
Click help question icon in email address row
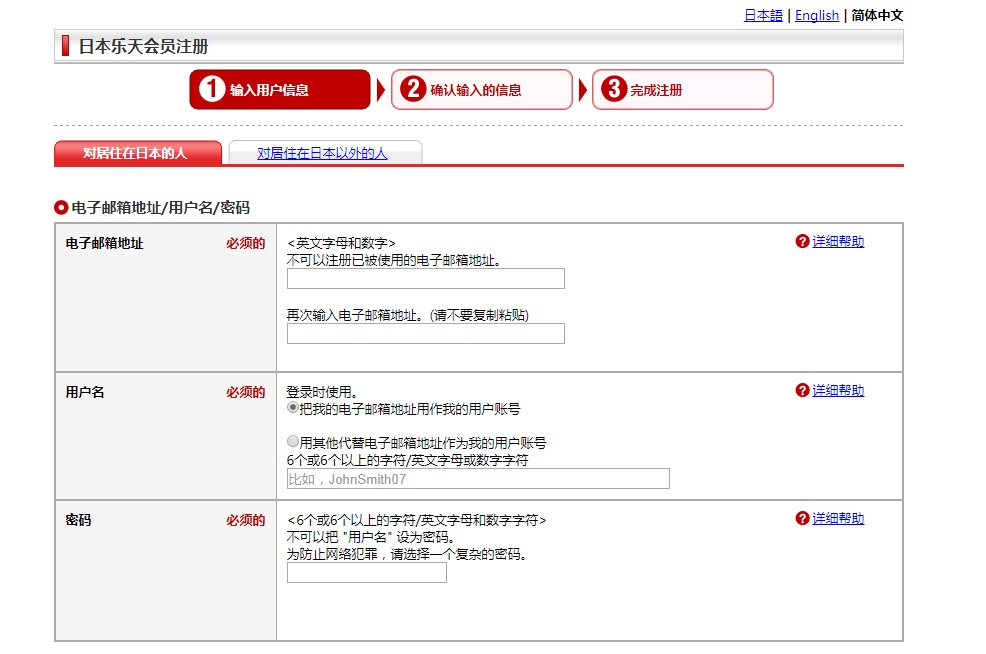pos(802,242)
